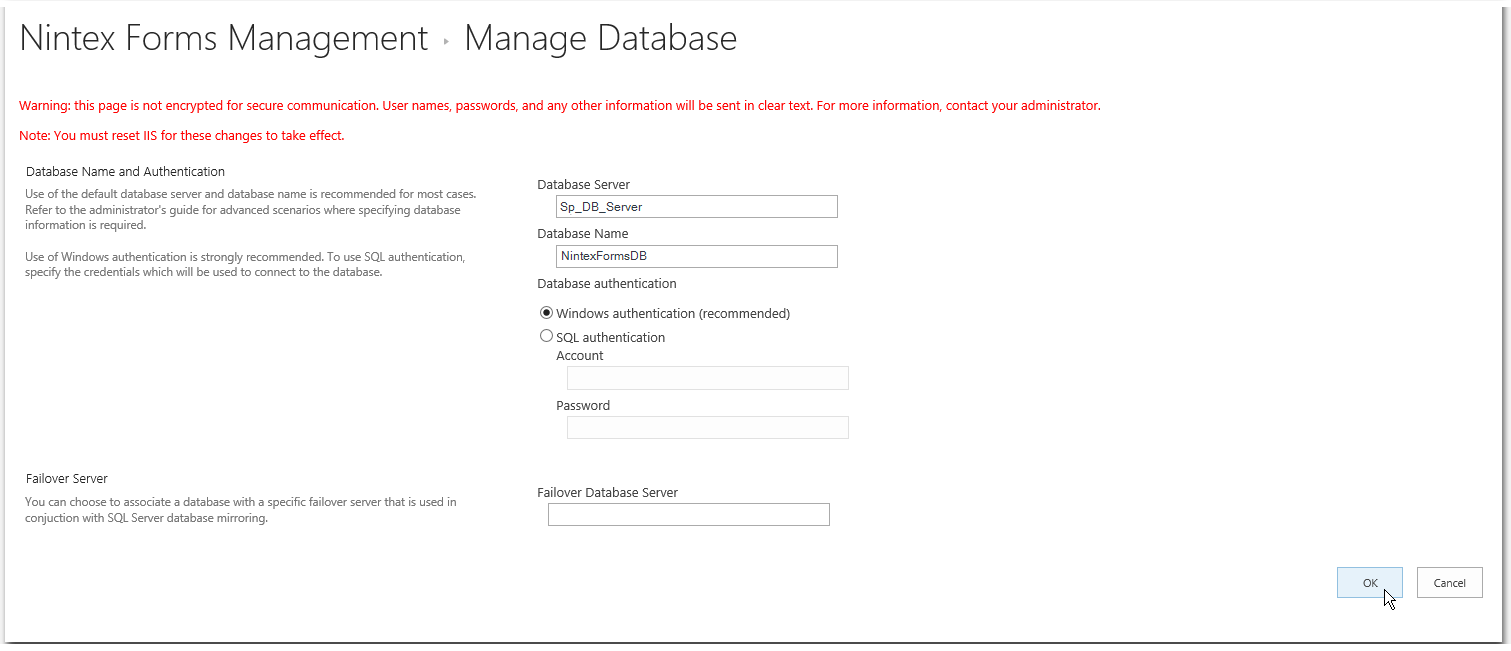This screenshot has width=1511, height=651.
Task: Click the Password label under SQL authentication
Action: [x=583, y=405]
